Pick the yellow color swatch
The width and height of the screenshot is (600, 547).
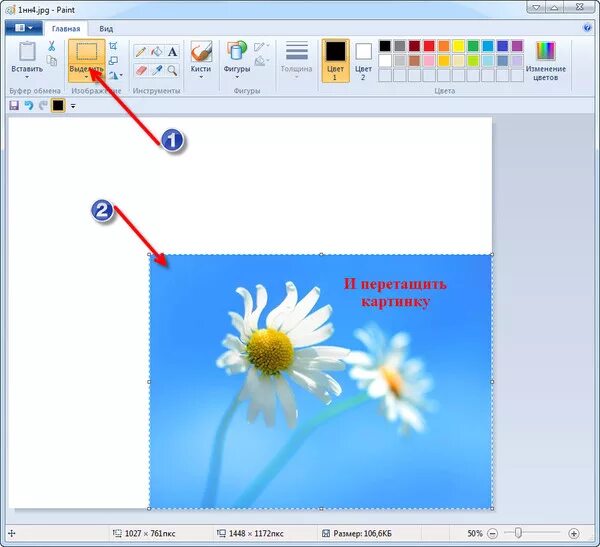pos(458,46)
